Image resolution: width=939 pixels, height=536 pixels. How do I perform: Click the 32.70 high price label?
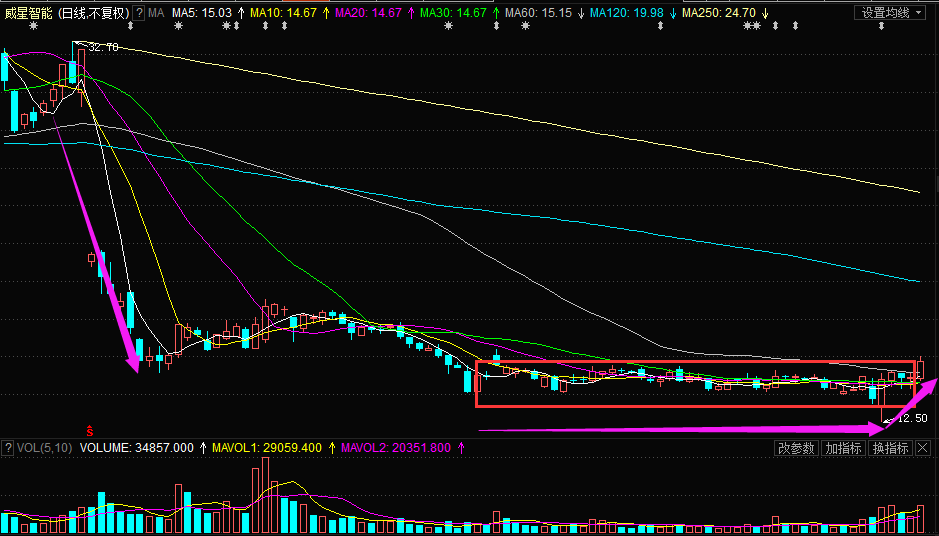(x=103, y=47)
